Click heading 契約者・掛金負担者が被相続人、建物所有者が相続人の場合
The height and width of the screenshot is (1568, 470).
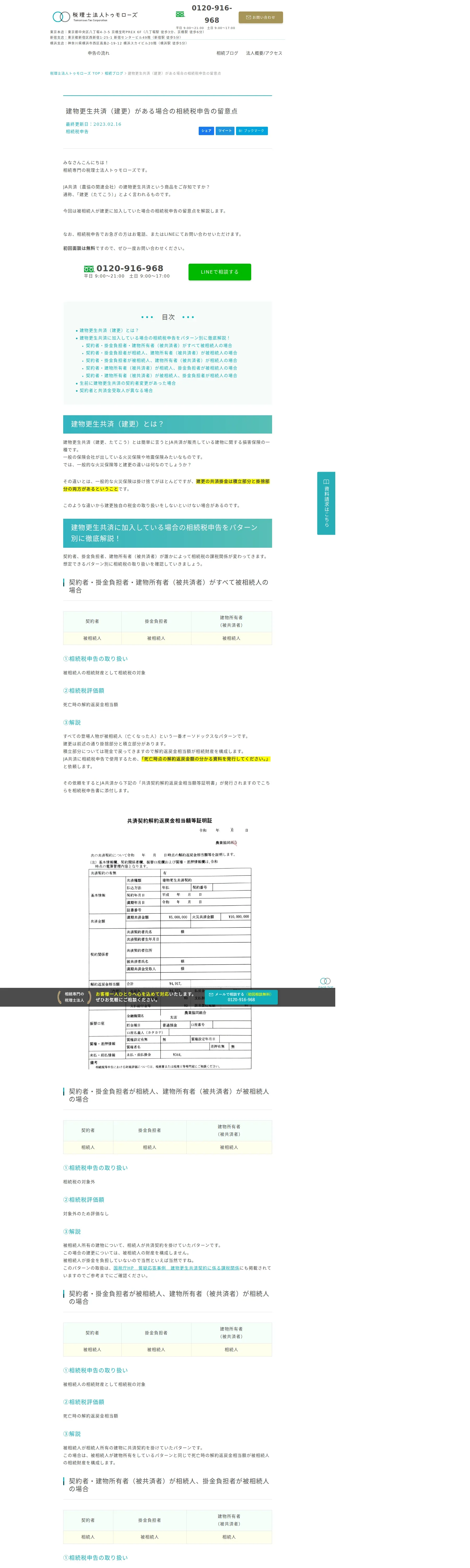coord(168,1297)
